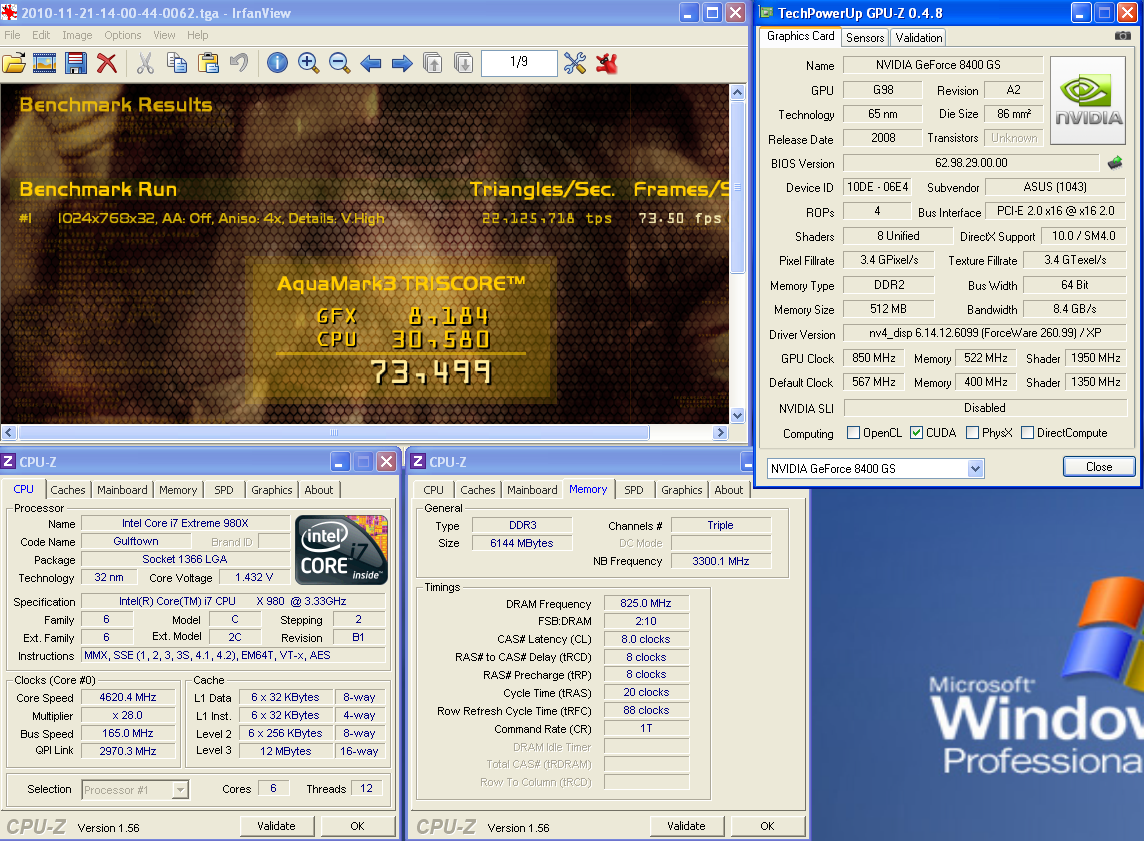The height and width of the screenshot is (841, 1144).
Task: Open the IrfanView Options menu
Action: pos(123,35)
